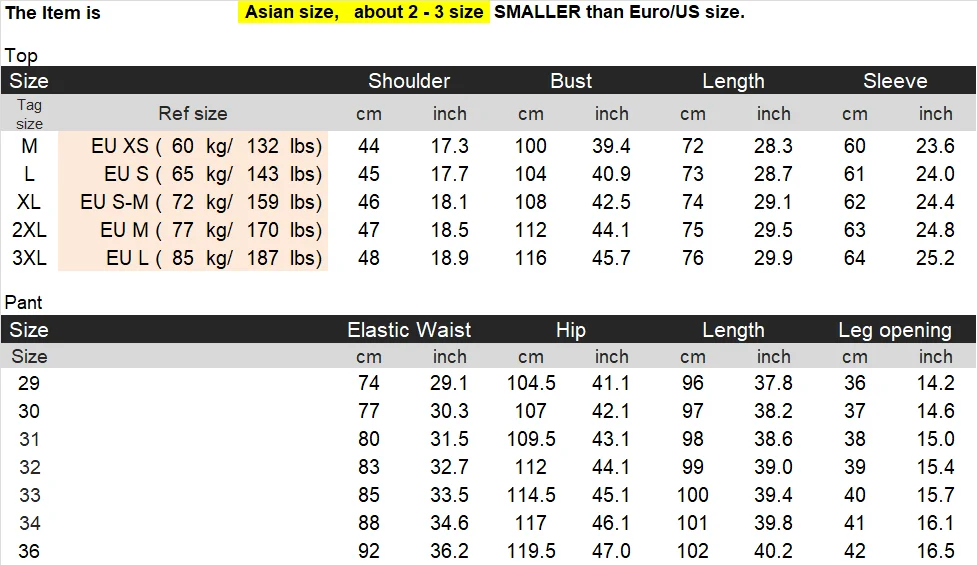Click pant size 29 row label

[29, 383]
